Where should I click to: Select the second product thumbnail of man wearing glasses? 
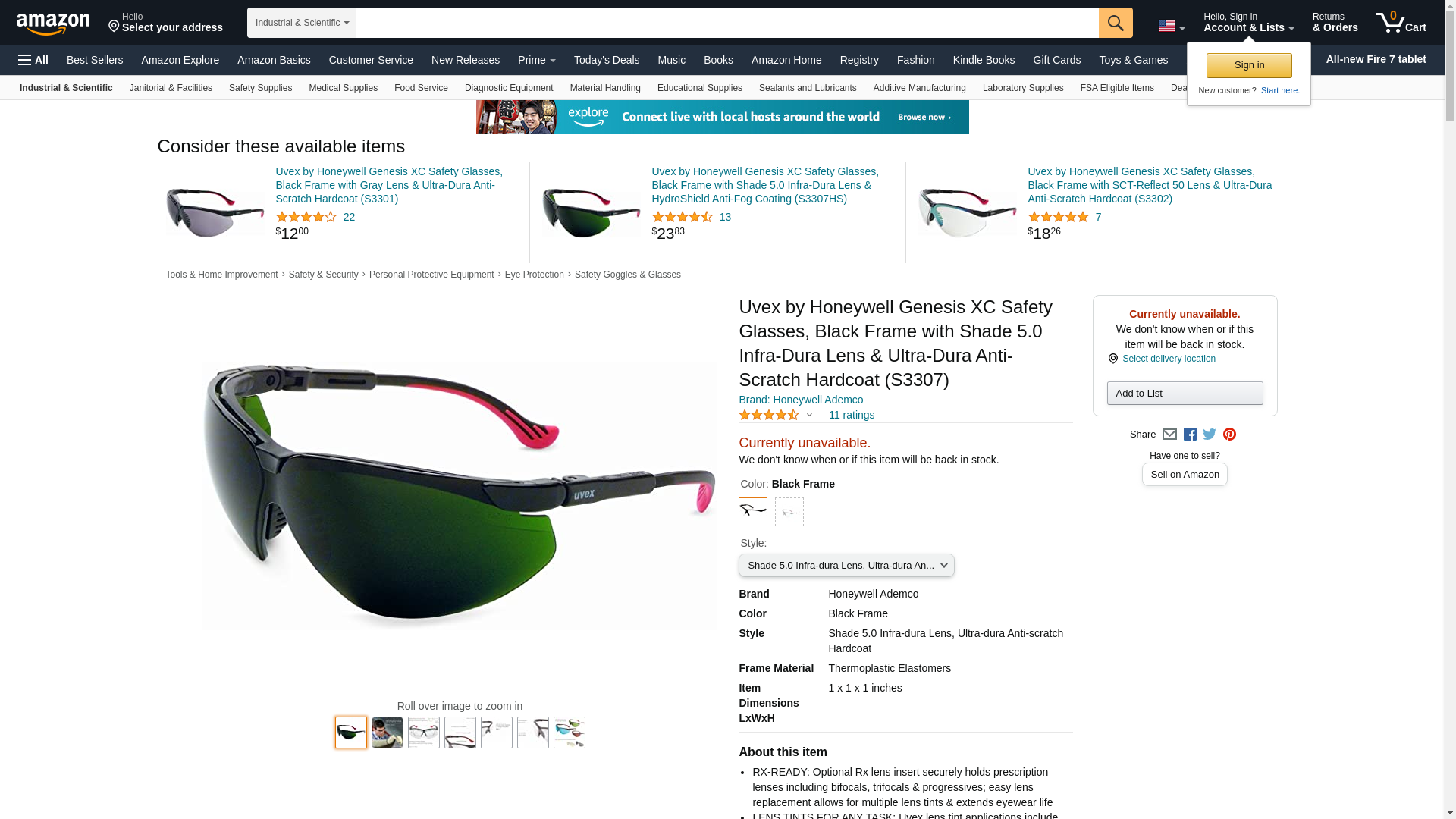tap(388, 733)
